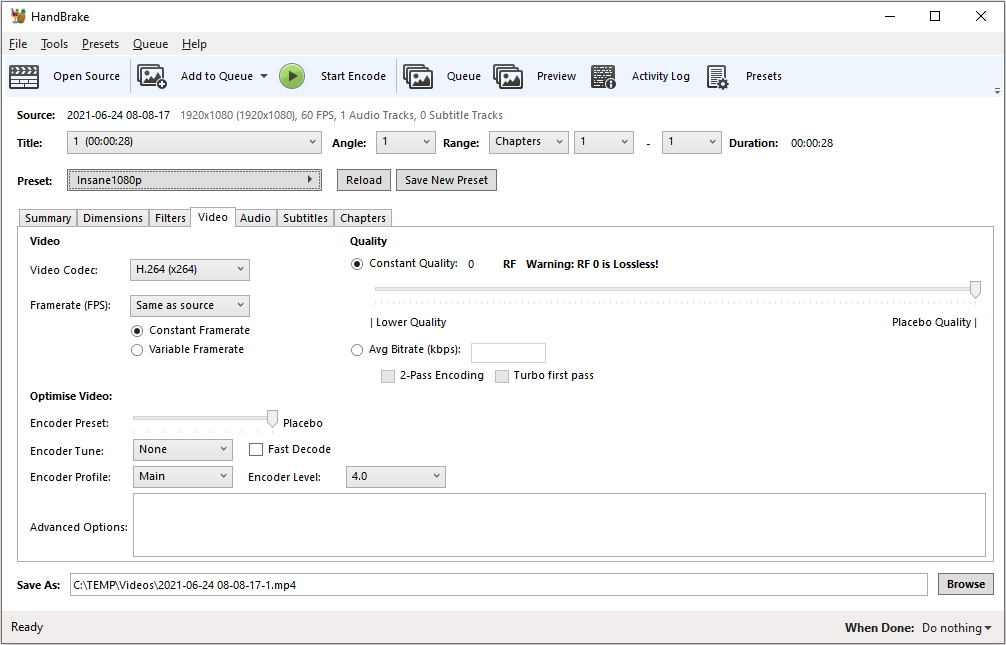Expand the Add to Queue dropdown arrow
The image size is (1006, 645).
coord(264,76)
